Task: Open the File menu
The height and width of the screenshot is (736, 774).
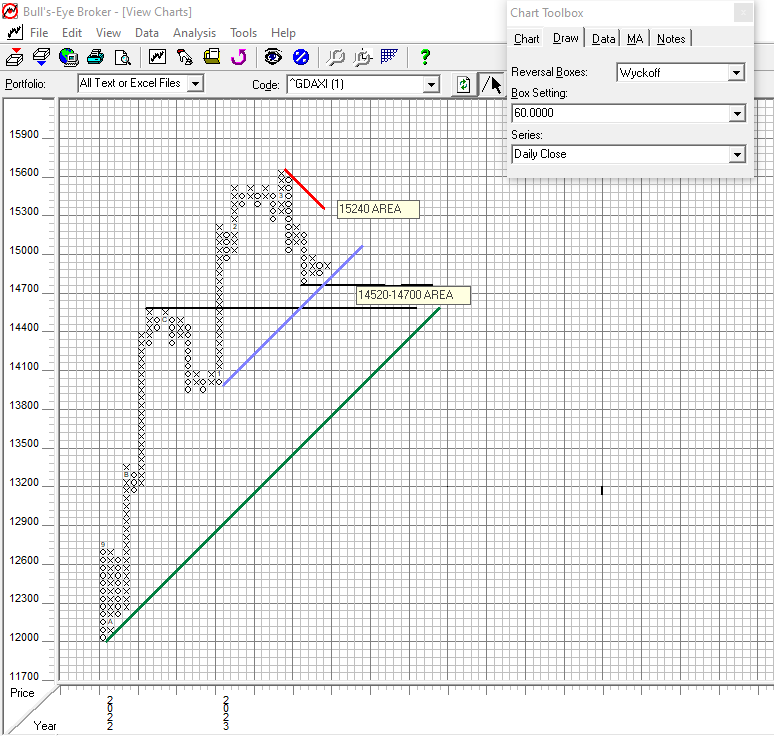Action: coord(39,33)
